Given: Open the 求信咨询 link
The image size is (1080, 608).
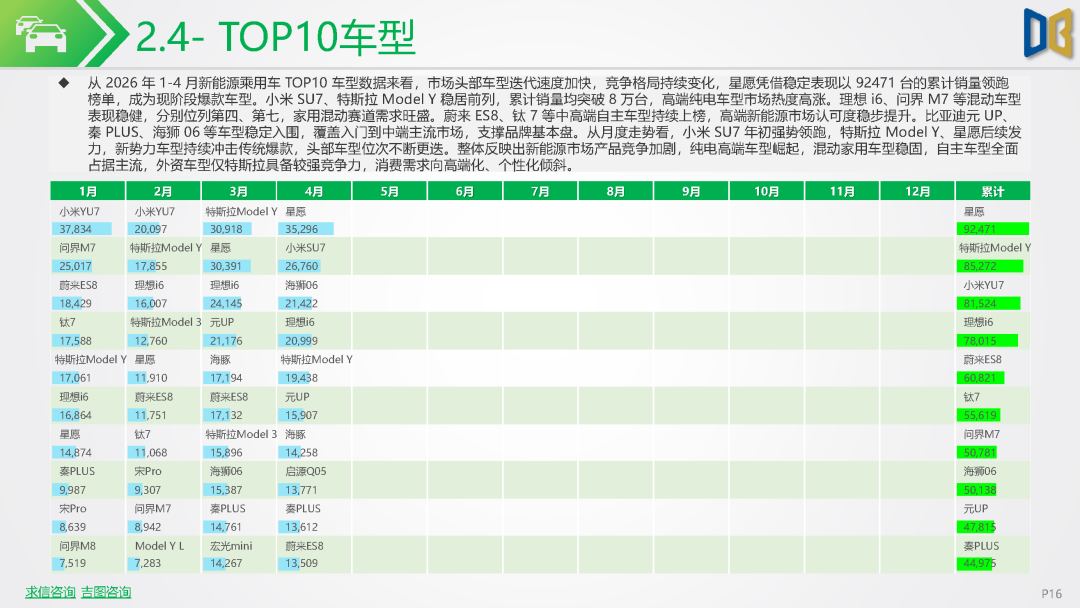Looking at the screenshot, I should pos(50,592).
